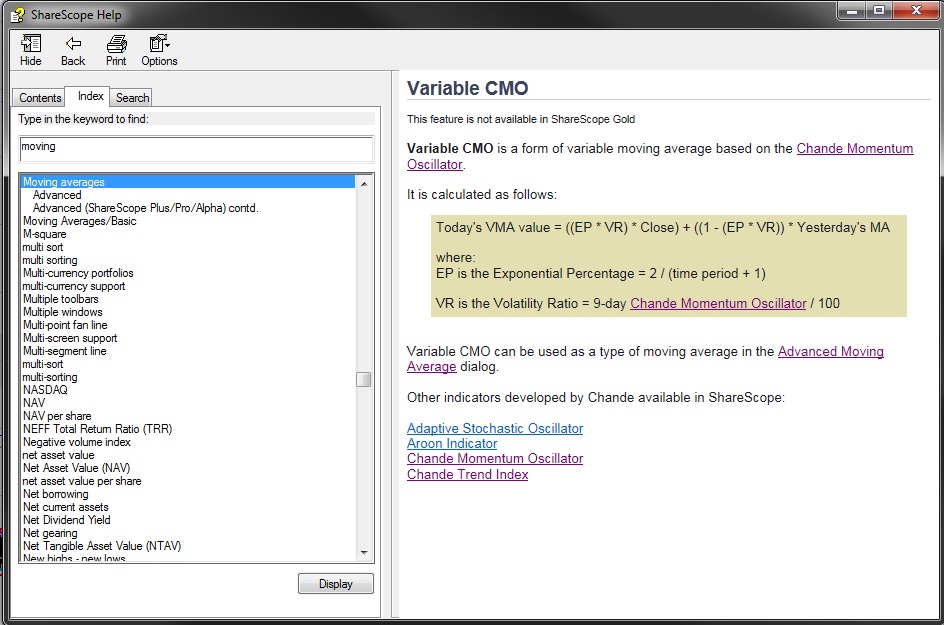
Task: Open the first Chande Momentum Oscillator link in intro
Action: point(854,148)
